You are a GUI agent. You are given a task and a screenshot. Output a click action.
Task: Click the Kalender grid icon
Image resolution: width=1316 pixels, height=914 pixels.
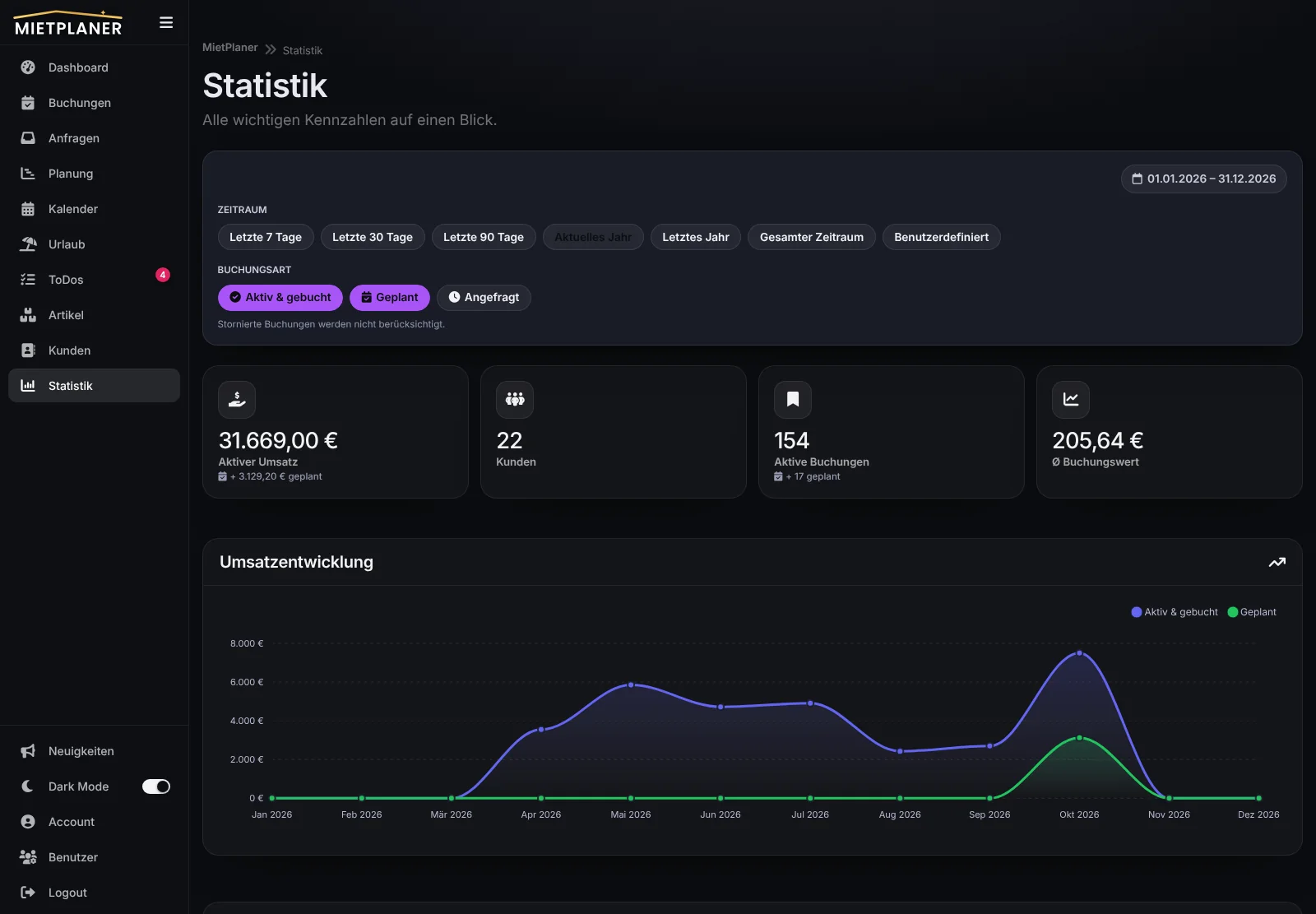click(28, 209)
